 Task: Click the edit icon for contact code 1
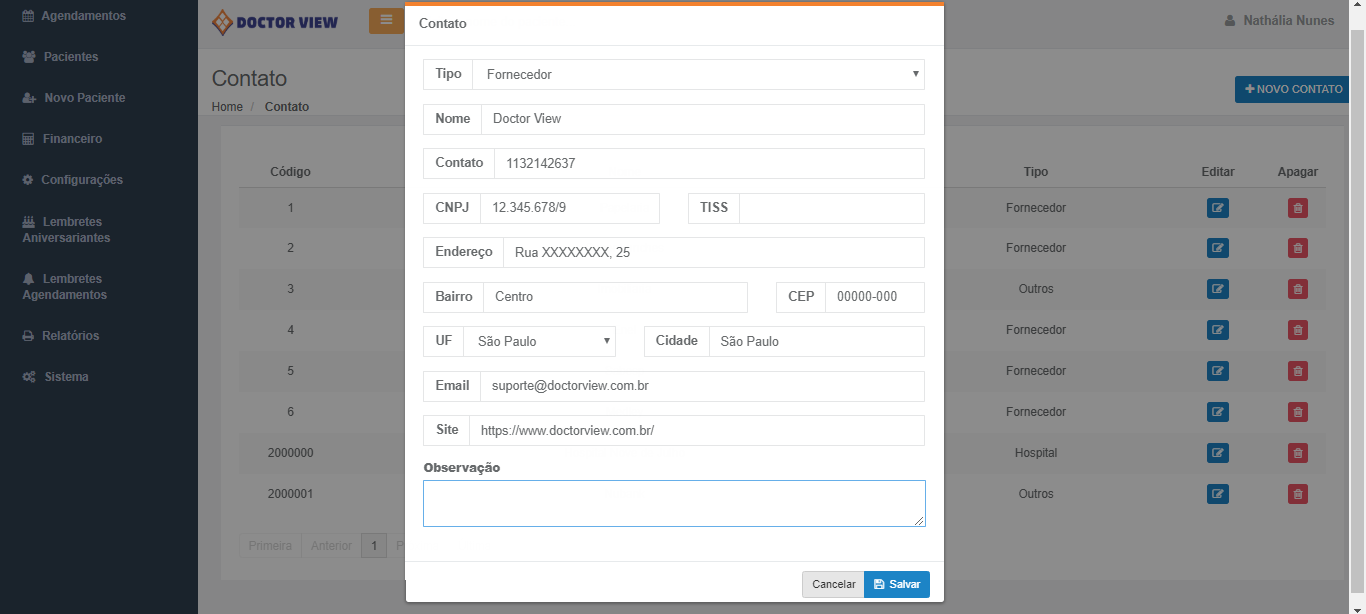(1217, 208)
